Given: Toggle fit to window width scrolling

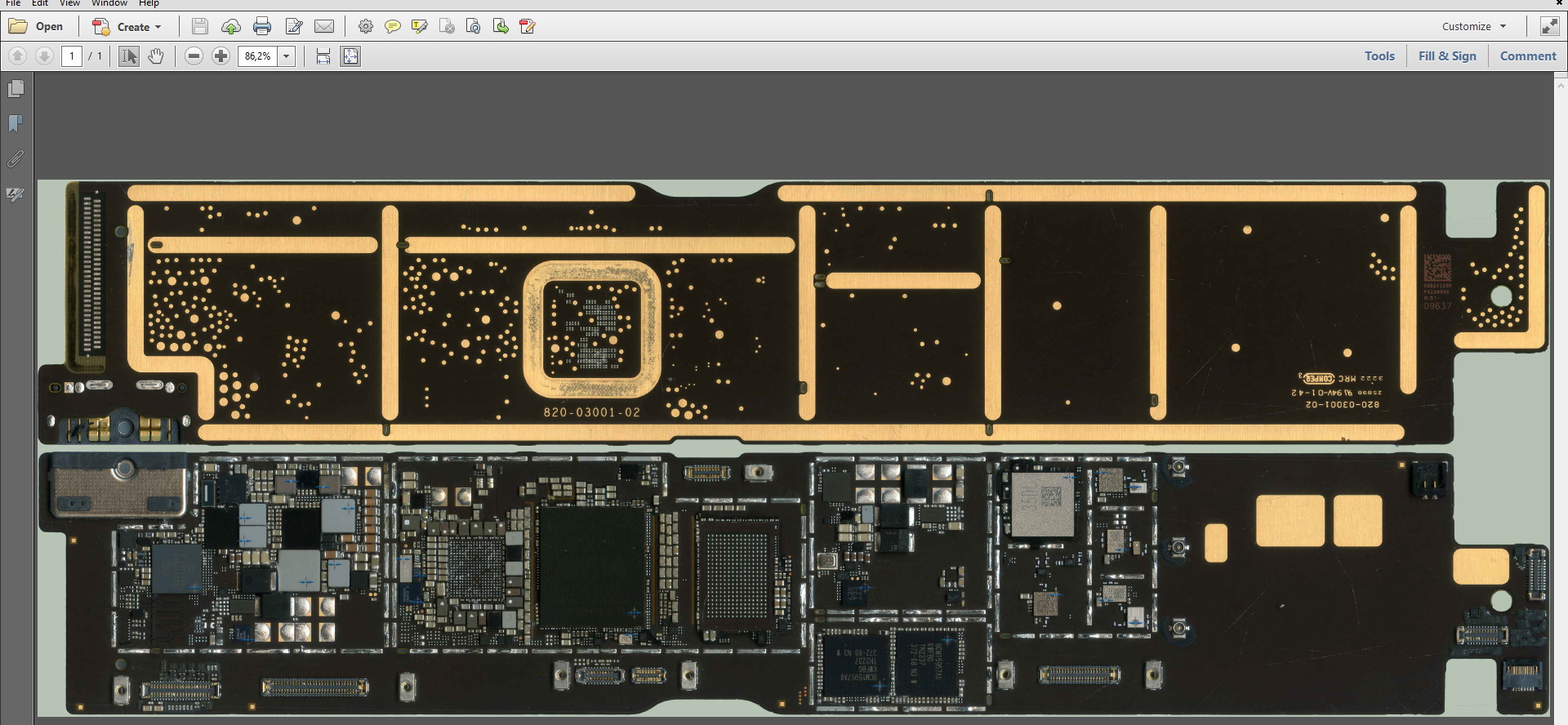Looking at the screenshot, I should click(323, 56).
